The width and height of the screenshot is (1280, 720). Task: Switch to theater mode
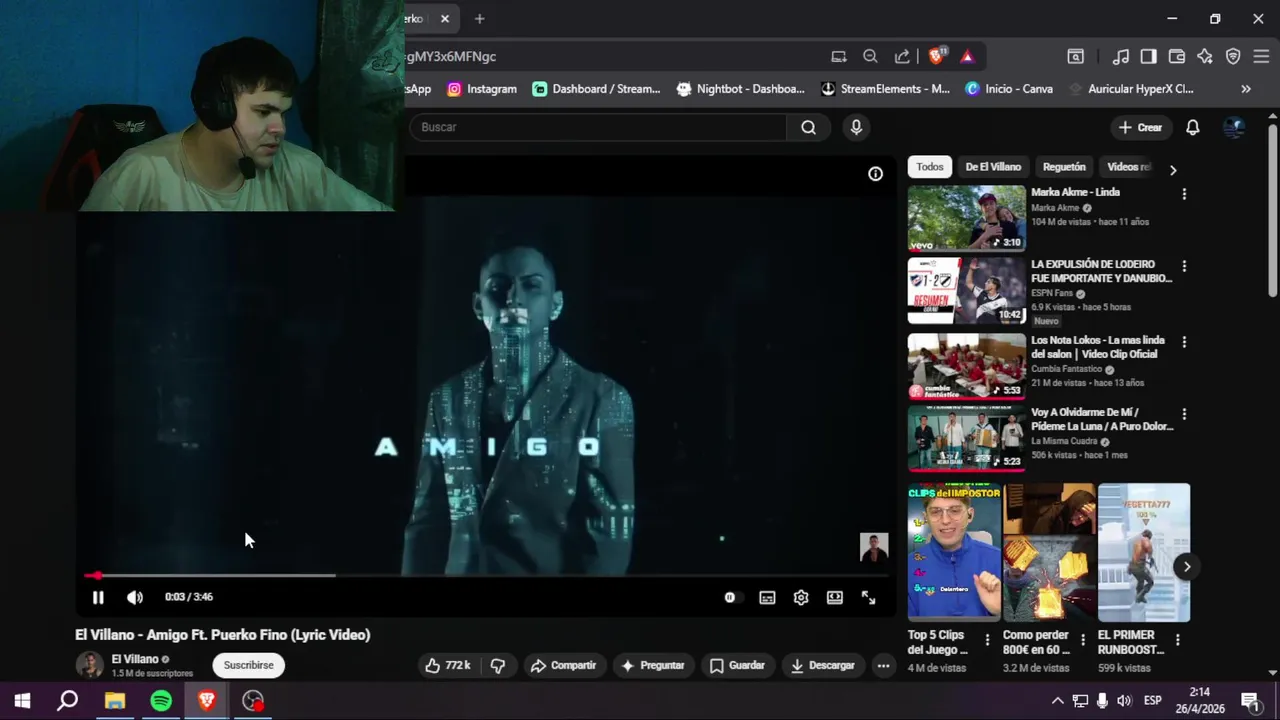(835, 597)
